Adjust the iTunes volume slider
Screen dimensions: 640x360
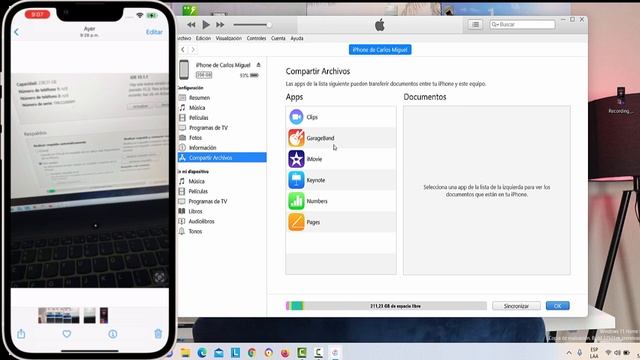(x=252, y=25)
